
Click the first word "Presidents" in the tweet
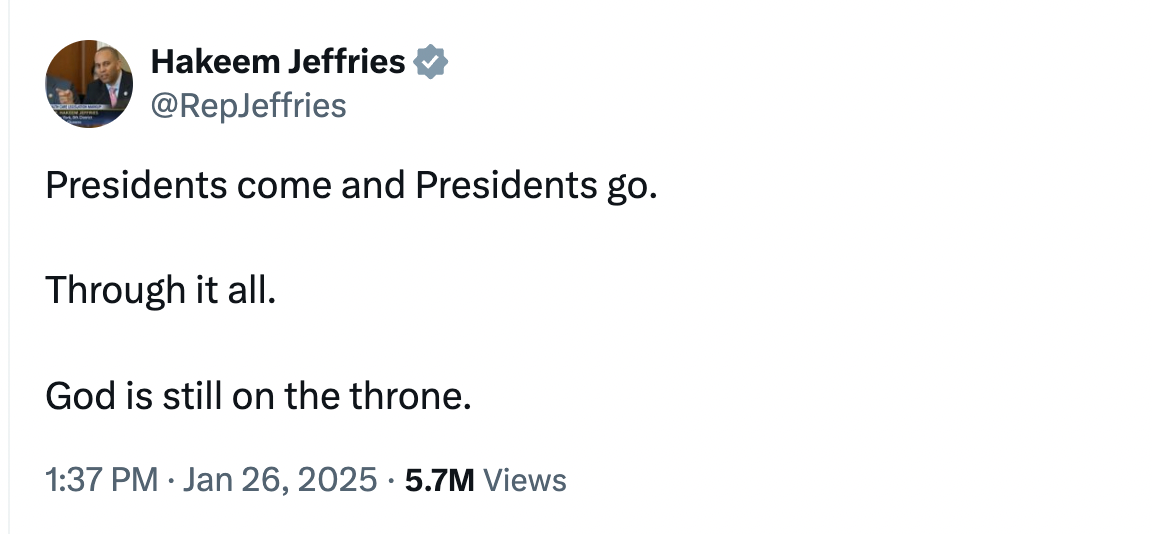pos(135,185)
